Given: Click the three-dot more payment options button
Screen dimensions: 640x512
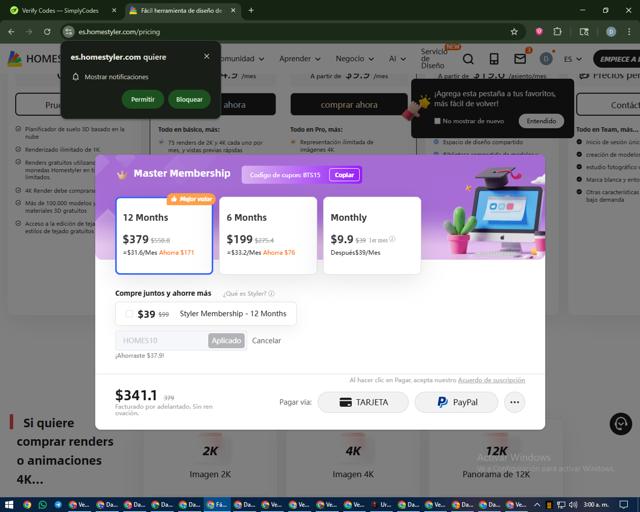Looking at the screenshot, I should click(x=514, y=403).
